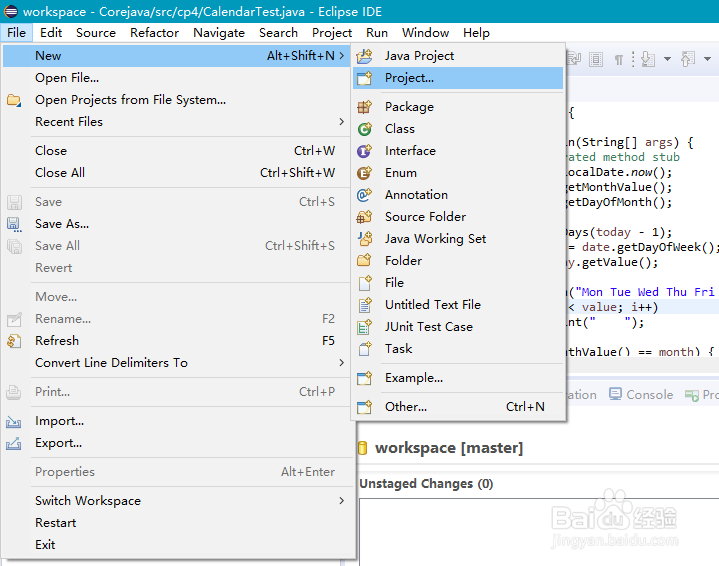Click Next Annotation toolbar icon
Image resolution: width=719 pixels, height=566 pixels.
coord(648,59)
